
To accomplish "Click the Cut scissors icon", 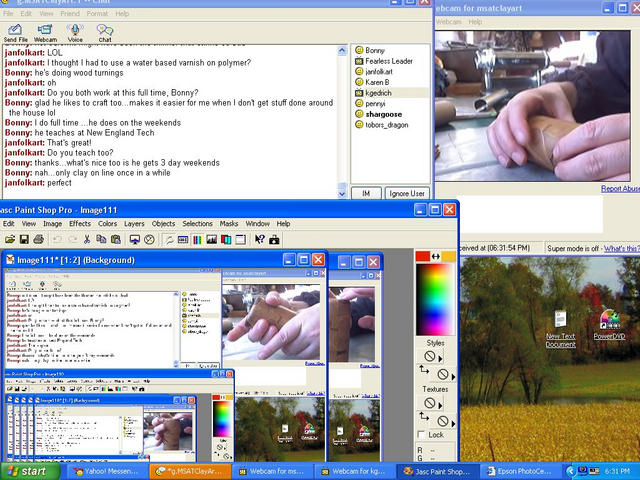I will 87,240.
